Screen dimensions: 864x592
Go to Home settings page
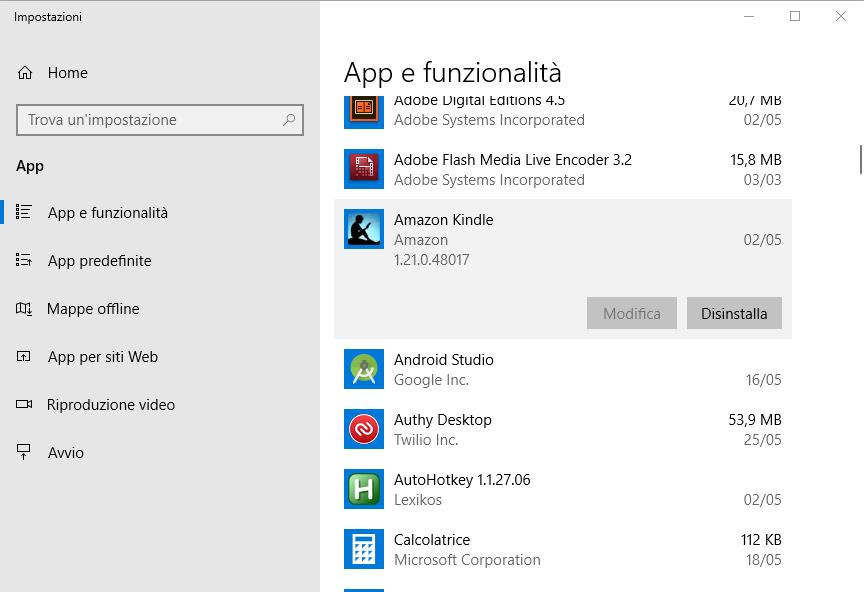(160, 73)
